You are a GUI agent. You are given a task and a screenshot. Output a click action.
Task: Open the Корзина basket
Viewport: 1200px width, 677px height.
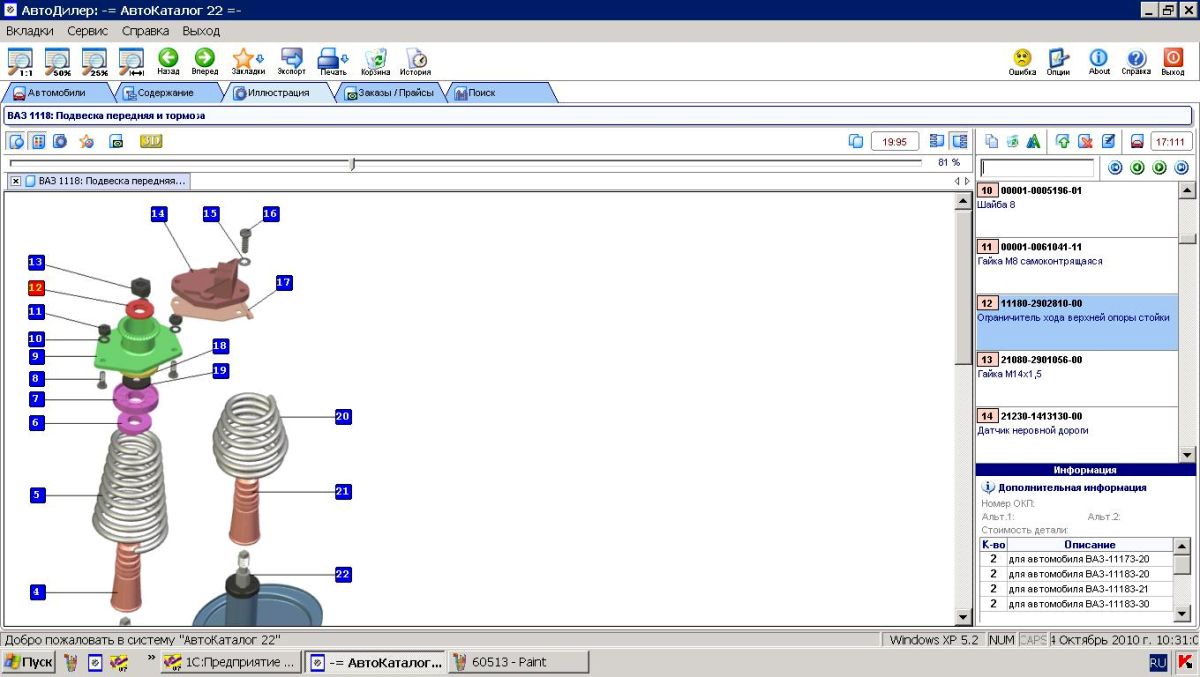click(x=376, y=61)
